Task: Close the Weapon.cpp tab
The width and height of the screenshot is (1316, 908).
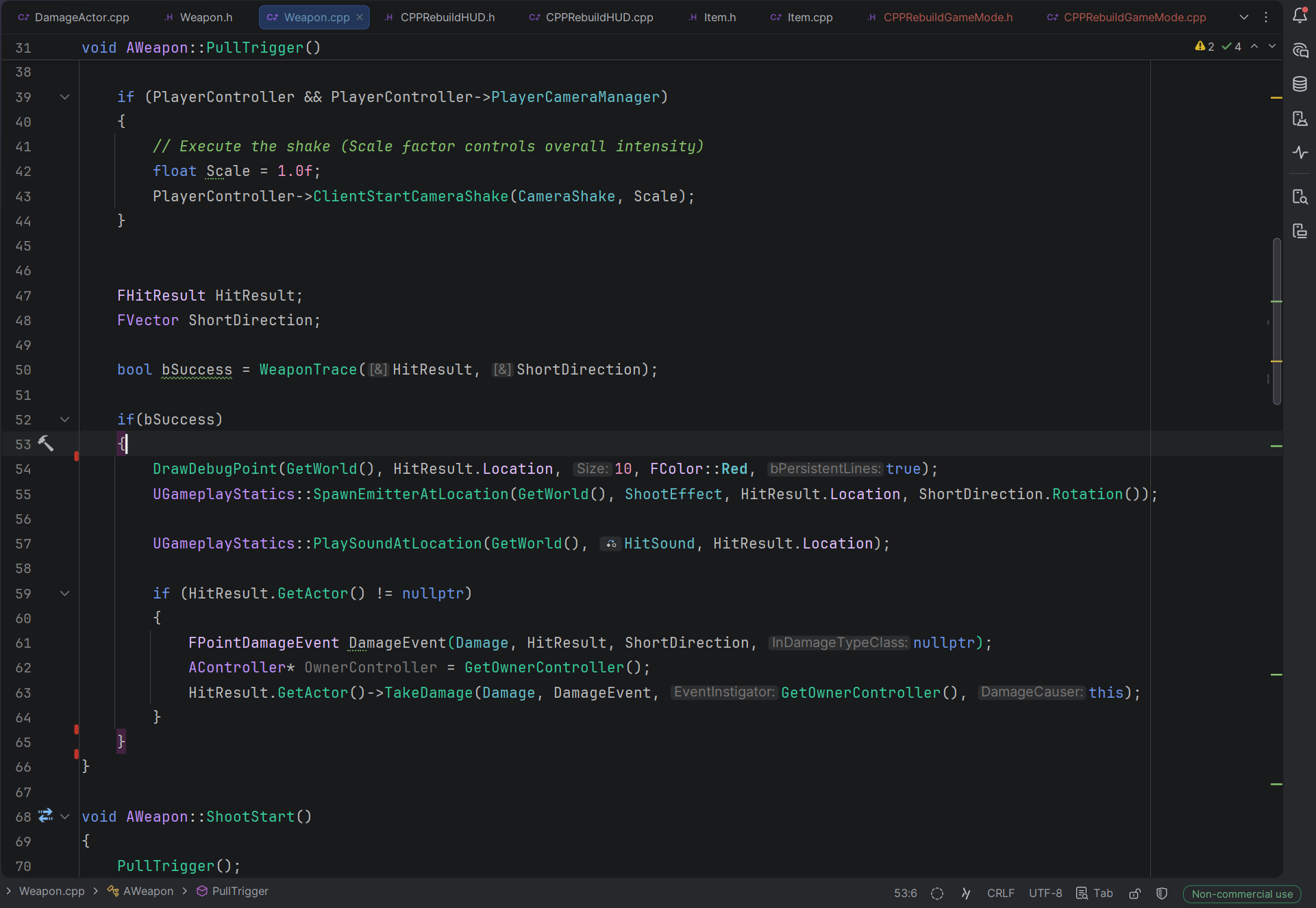Action: point(360,17)
